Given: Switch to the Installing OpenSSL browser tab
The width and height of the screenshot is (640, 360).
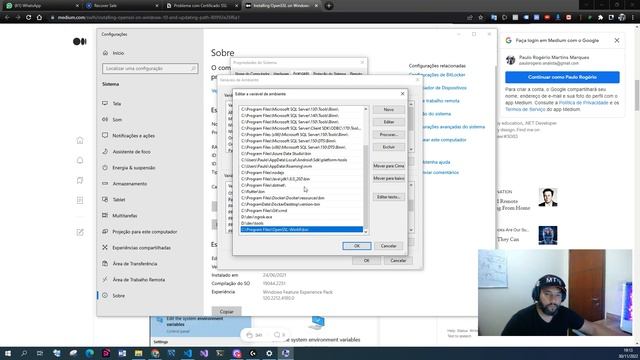Looking at the screenshot, I should coord(282,6).
